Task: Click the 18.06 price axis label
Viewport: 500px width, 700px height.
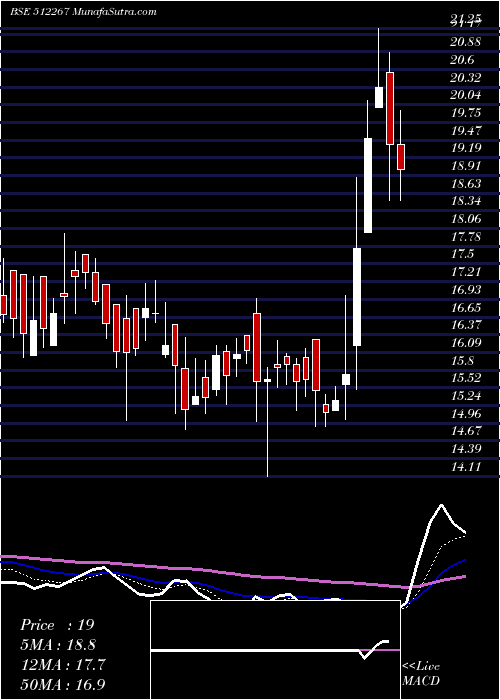Action: click(466, 219)
